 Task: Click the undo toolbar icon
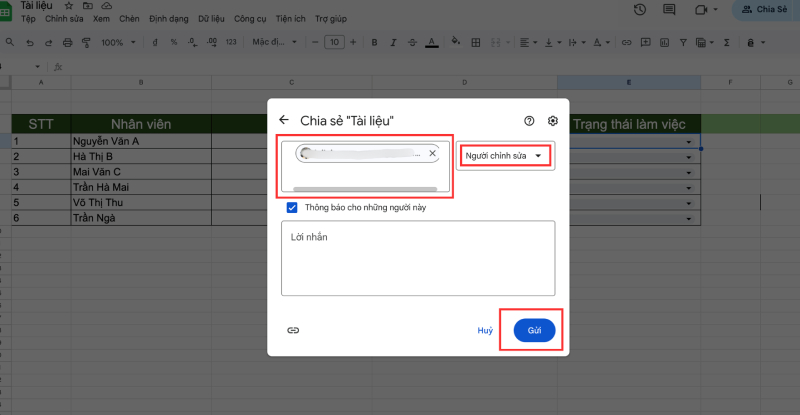point(30,43)
